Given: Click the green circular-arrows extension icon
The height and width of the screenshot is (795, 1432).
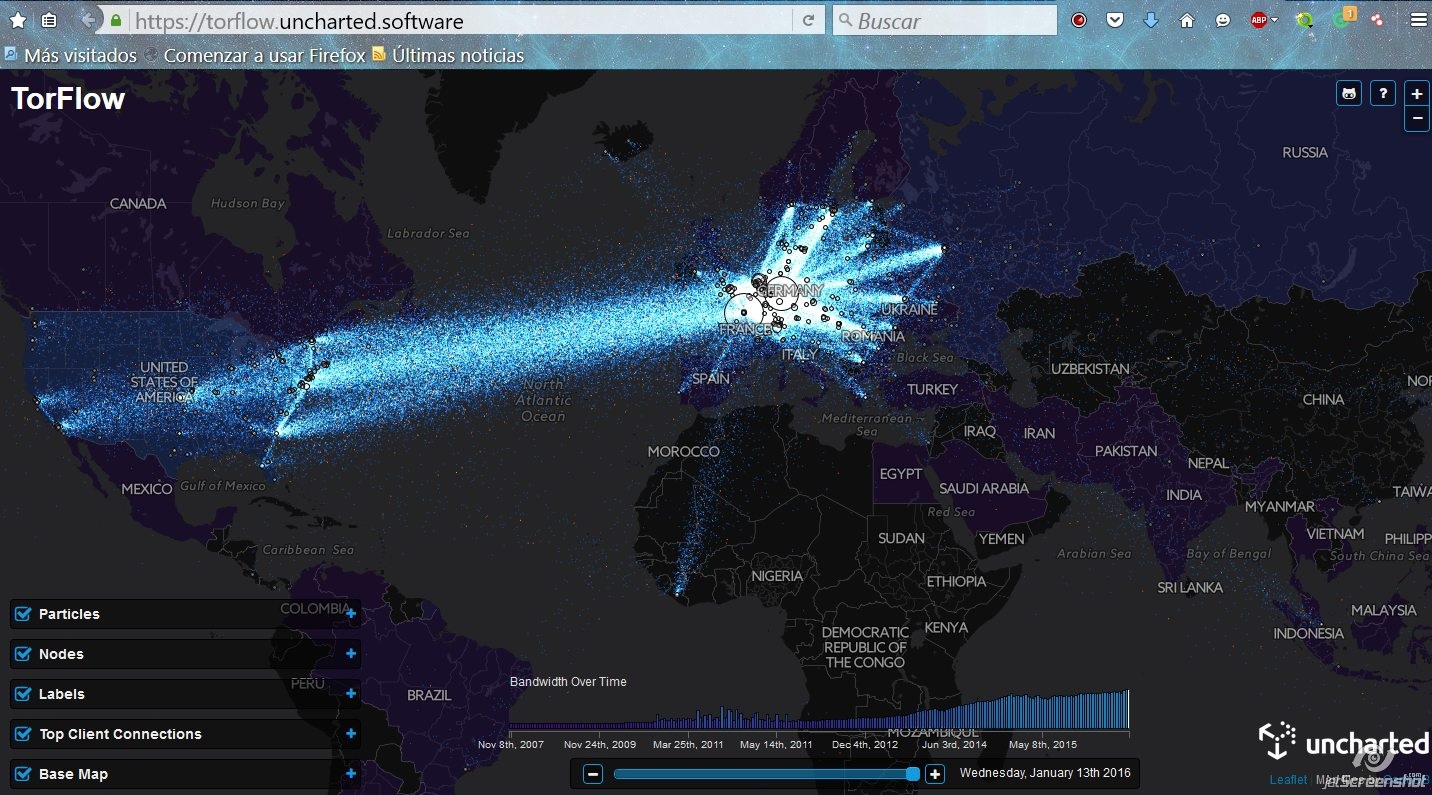Looking at the screenshot, I should tap(1305, 20).
